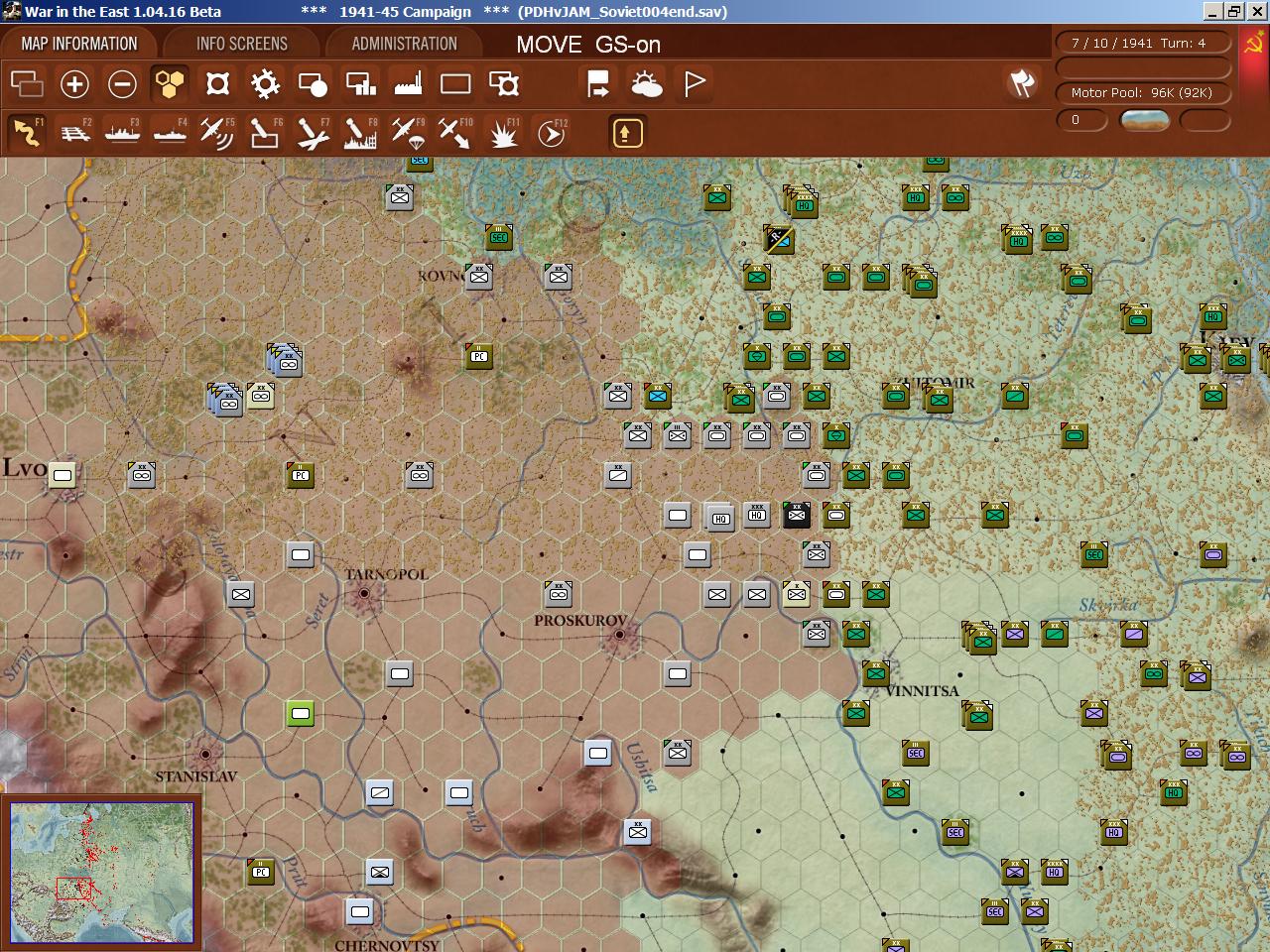Select the F7 bomb airfield icon
This screenshot has width=1270, height=952.
tap(313, 132)
